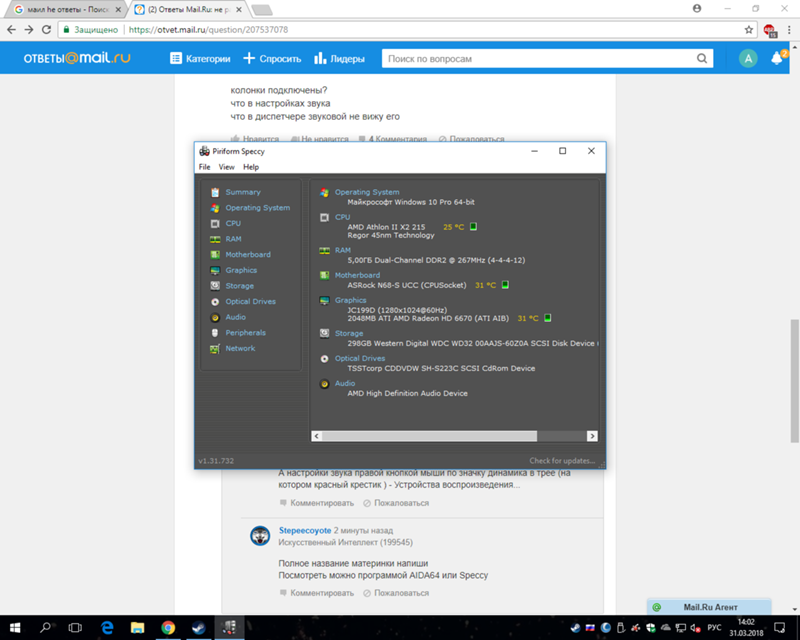Click the Категории menu on Mail.ru
Screen dimensions: 800x640
point(200,59)
